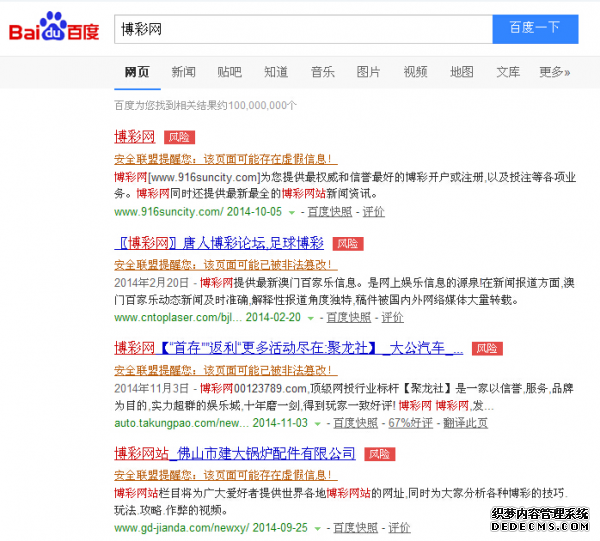Click the 虚假信息 warning under first result 博彩网
Image resolution: width=600 pixels, height=541 pixels.
coord(226,159)
